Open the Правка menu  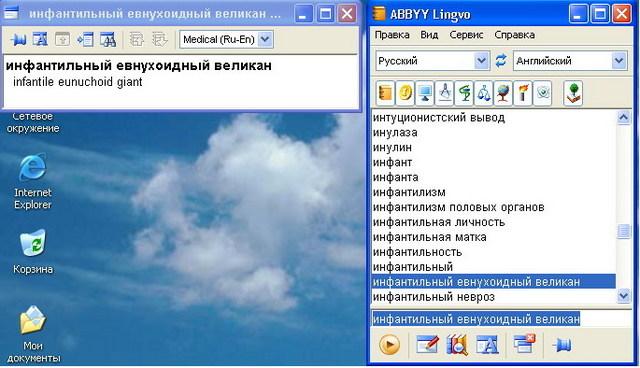pyautogui.click(x=392, y=35)
